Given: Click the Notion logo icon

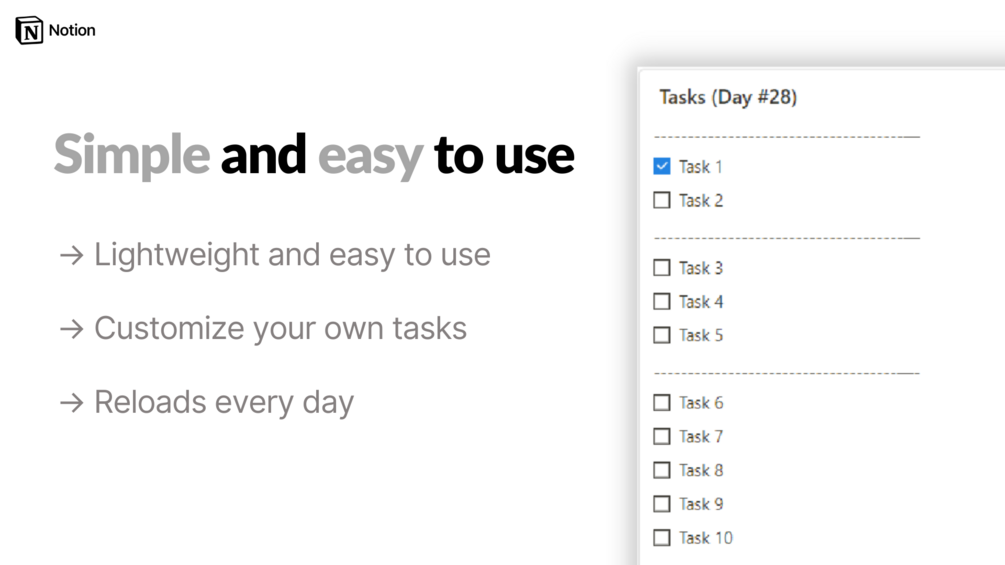Looking at the screenshot, I should pos(29,30).
